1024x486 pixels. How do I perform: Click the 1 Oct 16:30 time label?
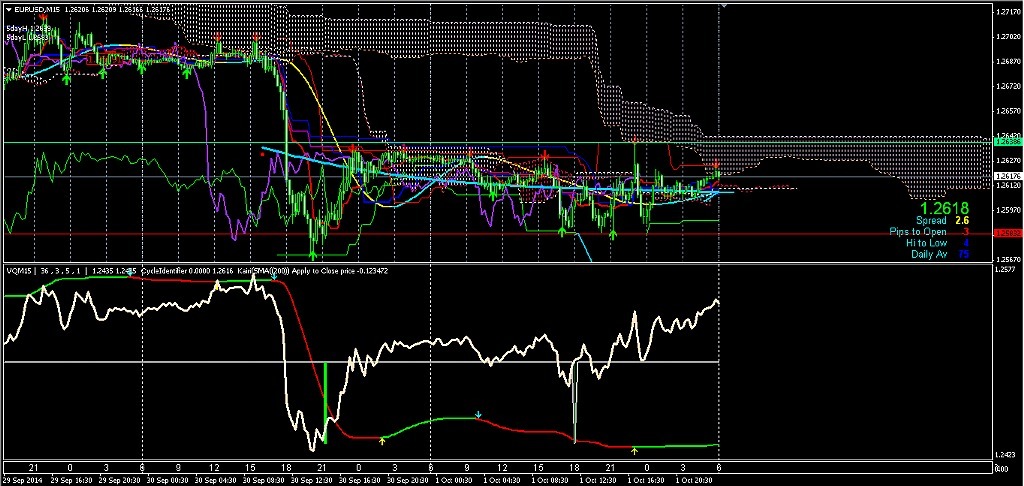tap(646, 479)
